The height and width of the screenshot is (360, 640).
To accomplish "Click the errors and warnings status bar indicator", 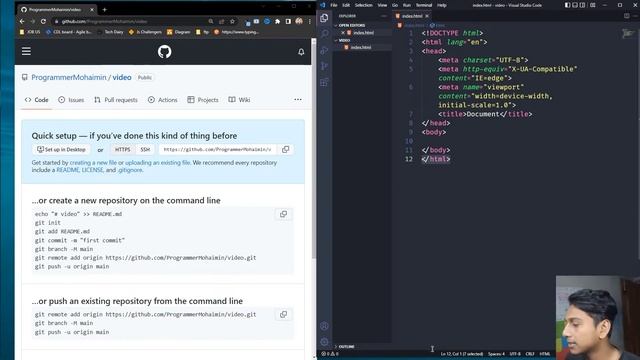I will point(330,354).
